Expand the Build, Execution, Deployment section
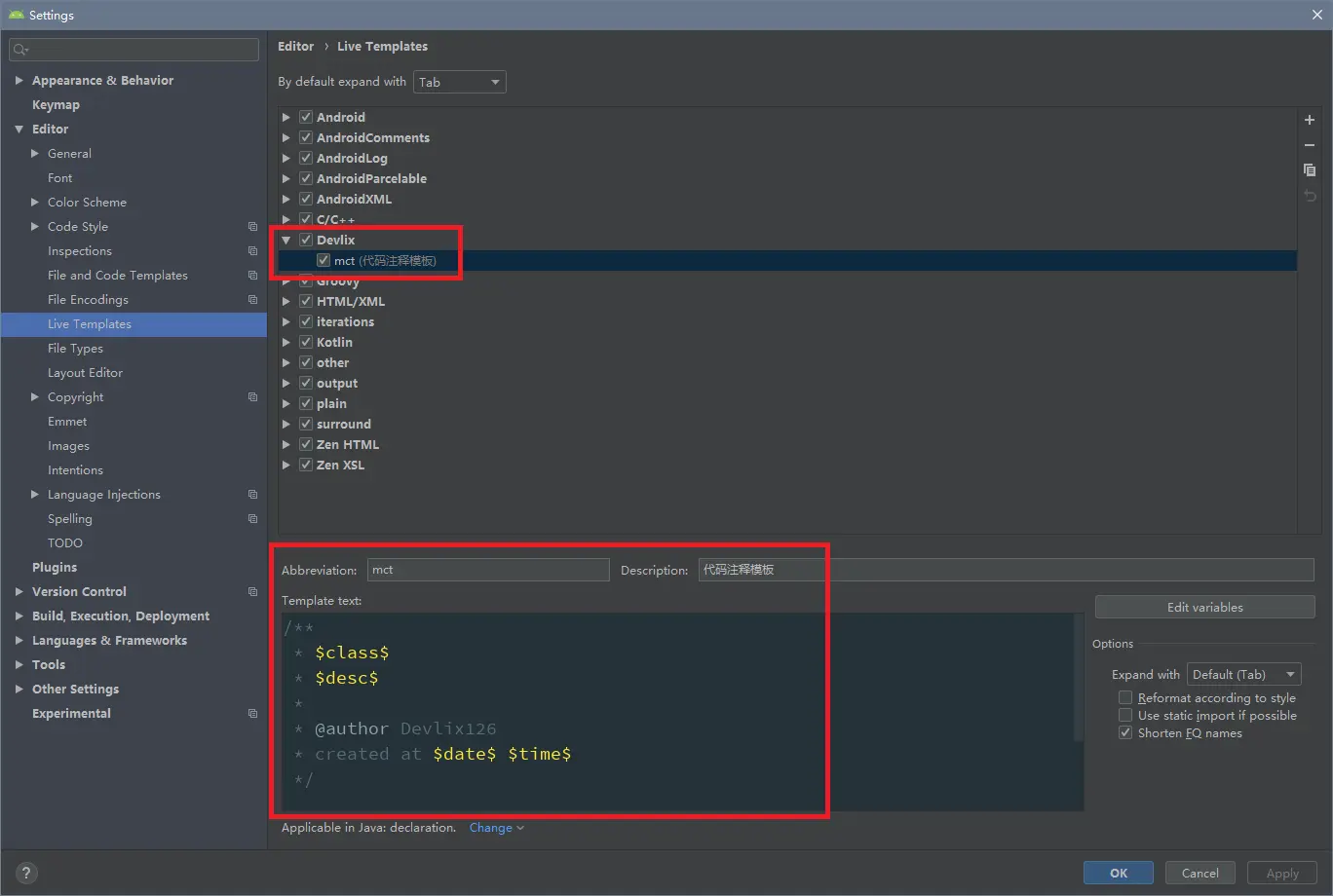 [x=19, y=616]
